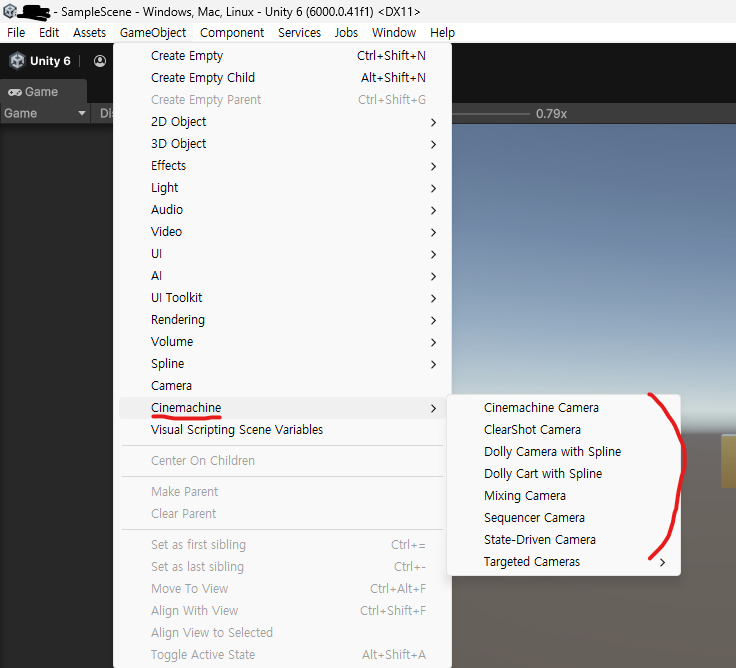736x668 pixels.
Task: Expand the Video submenu
Action: (285, 232)
